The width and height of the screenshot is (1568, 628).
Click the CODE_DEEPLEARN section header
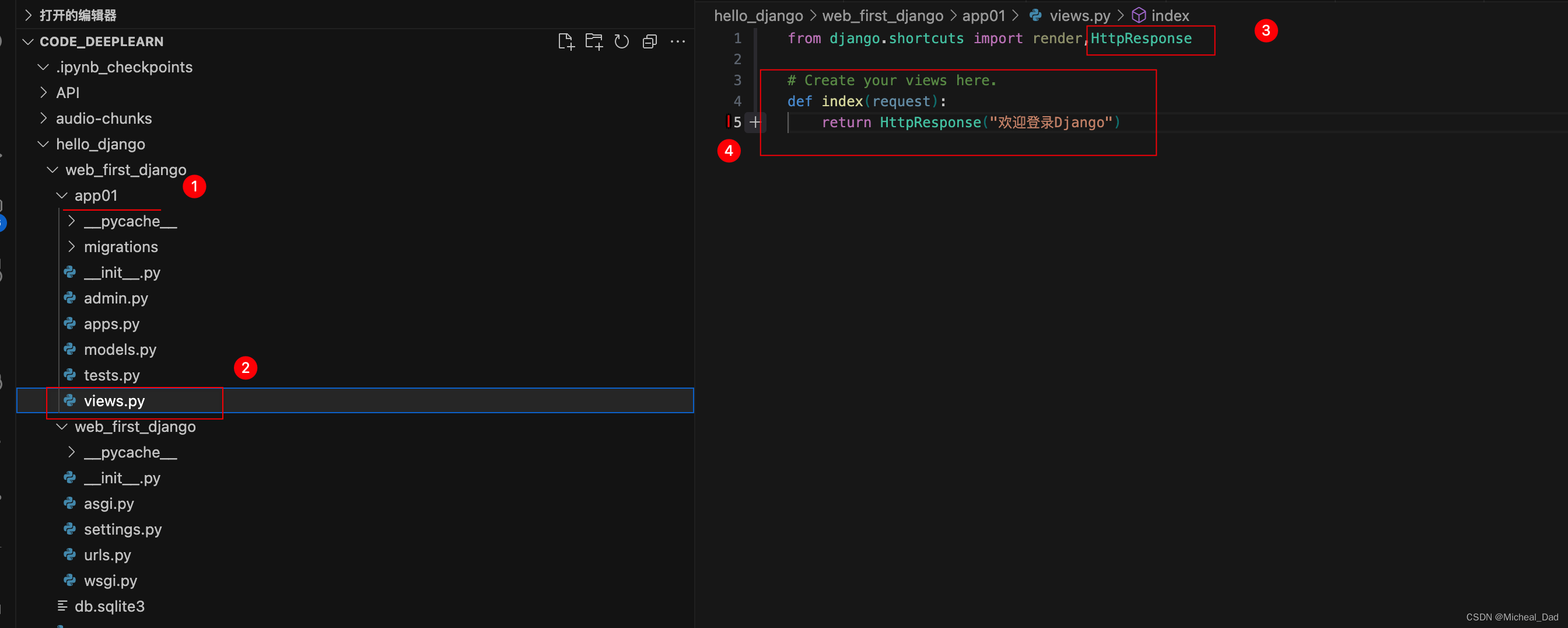[x=101, y=41]
